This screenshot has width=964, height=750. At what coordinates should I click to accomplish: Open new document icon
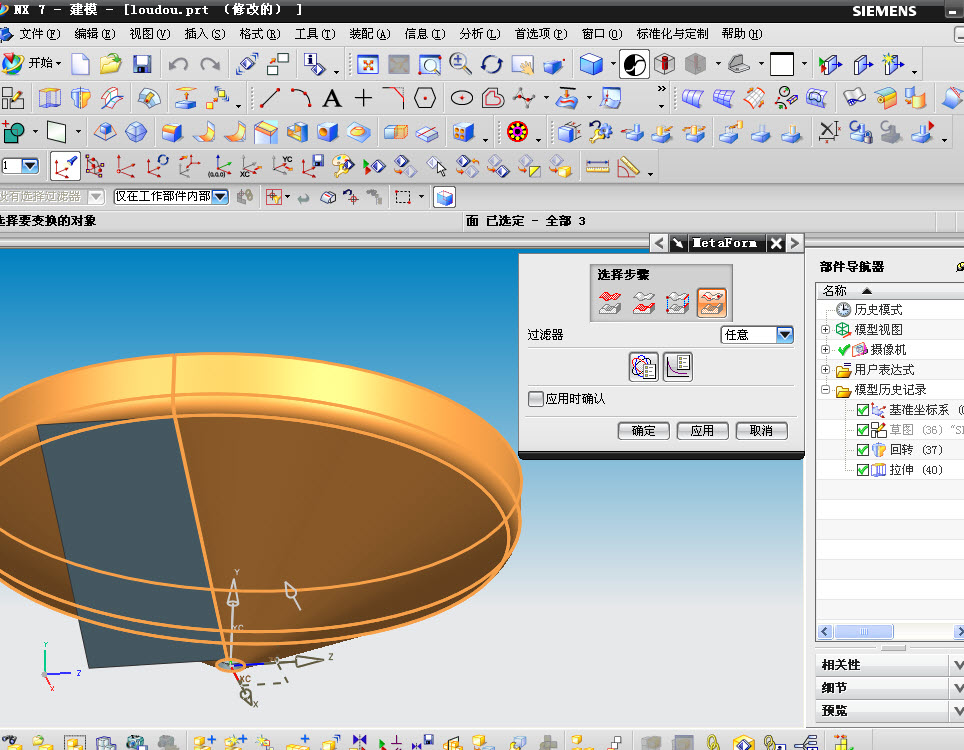pos(80,65)
